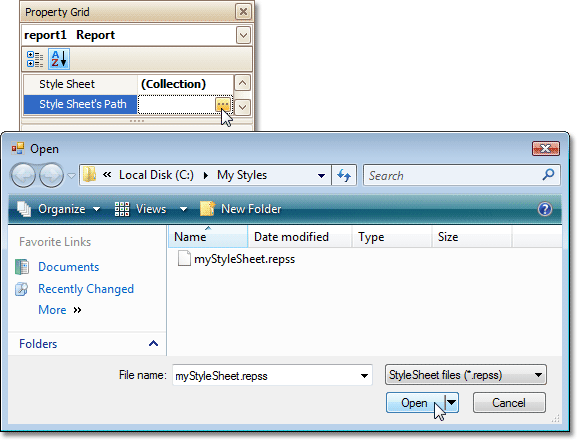The image size is (577, 440).
Task: Switch Property Grid to categorized view
Action: pyautogui.click(x=35, y=59)
